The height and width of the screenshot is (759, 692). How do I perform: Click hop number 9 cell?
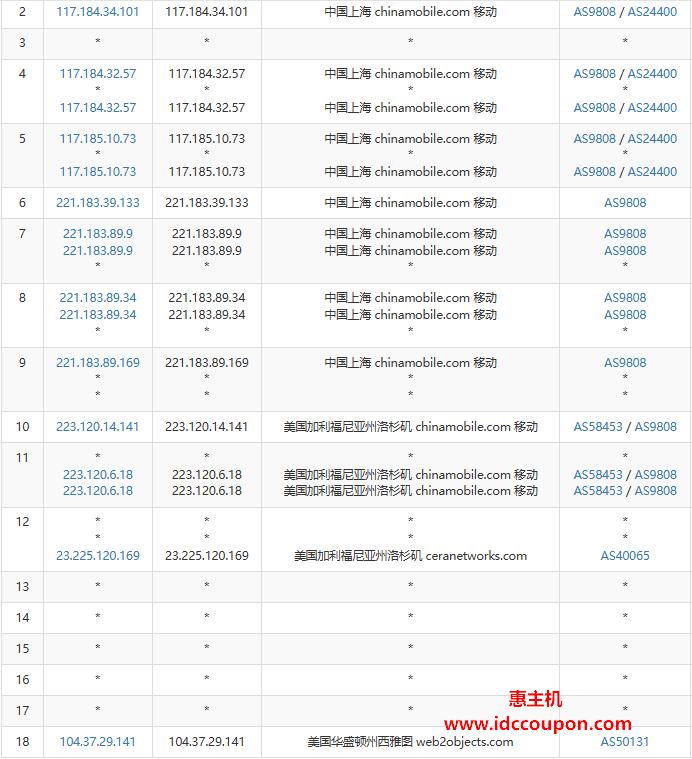(22, 380)
